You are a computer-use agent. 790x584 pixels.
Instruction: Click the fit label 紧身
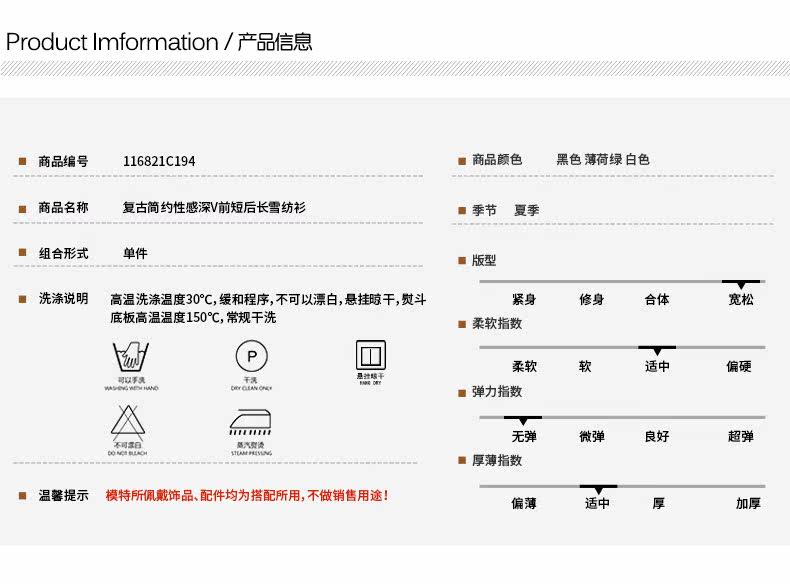(524, 299)
